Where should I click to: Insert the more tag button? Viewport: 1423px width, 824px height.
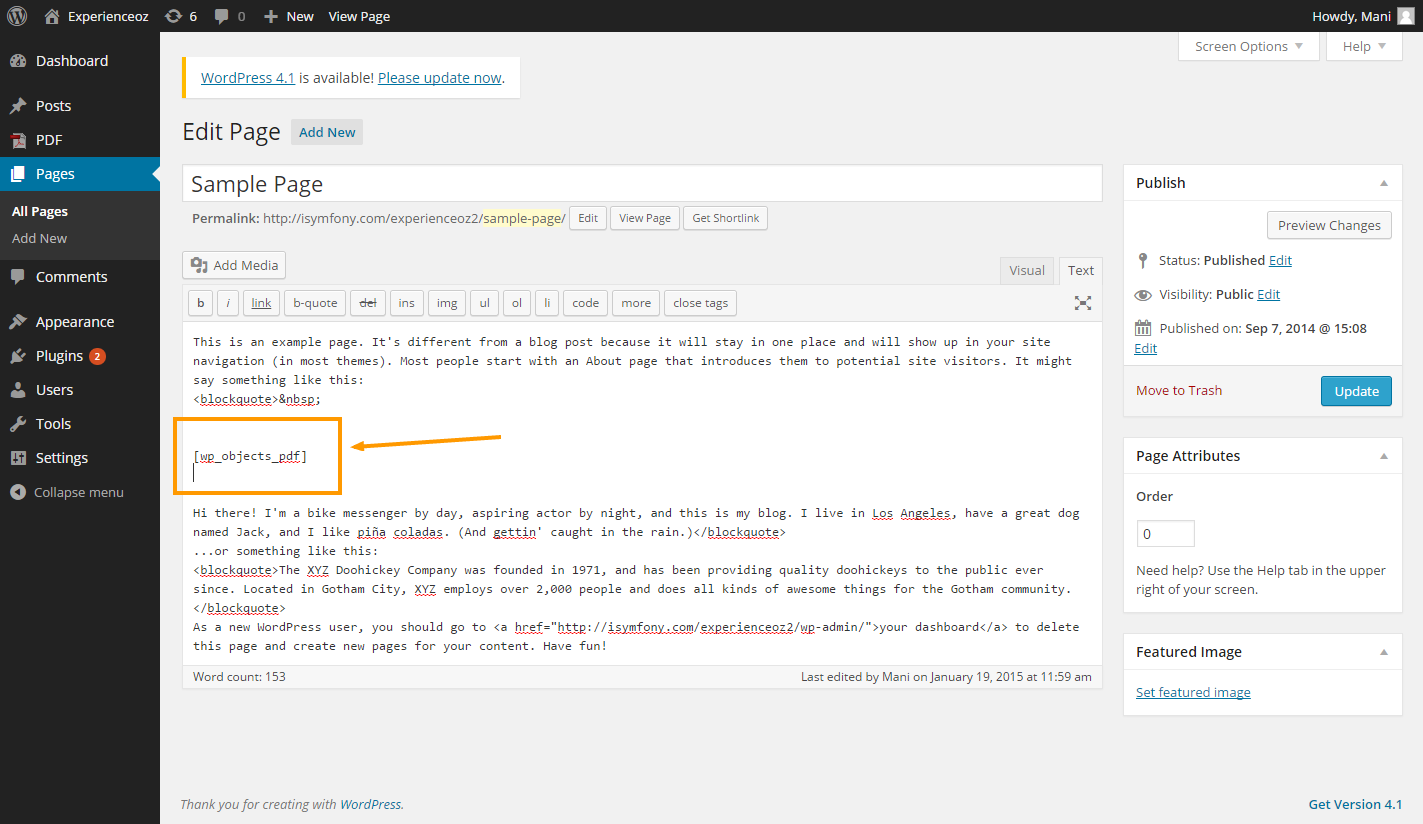636,303
